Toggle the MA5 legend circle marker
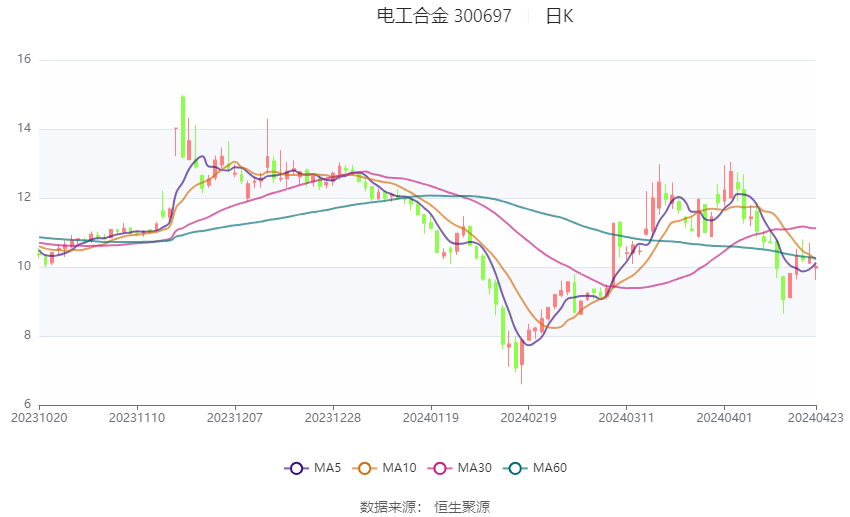 pyautogui.click(x=296, y=468)
